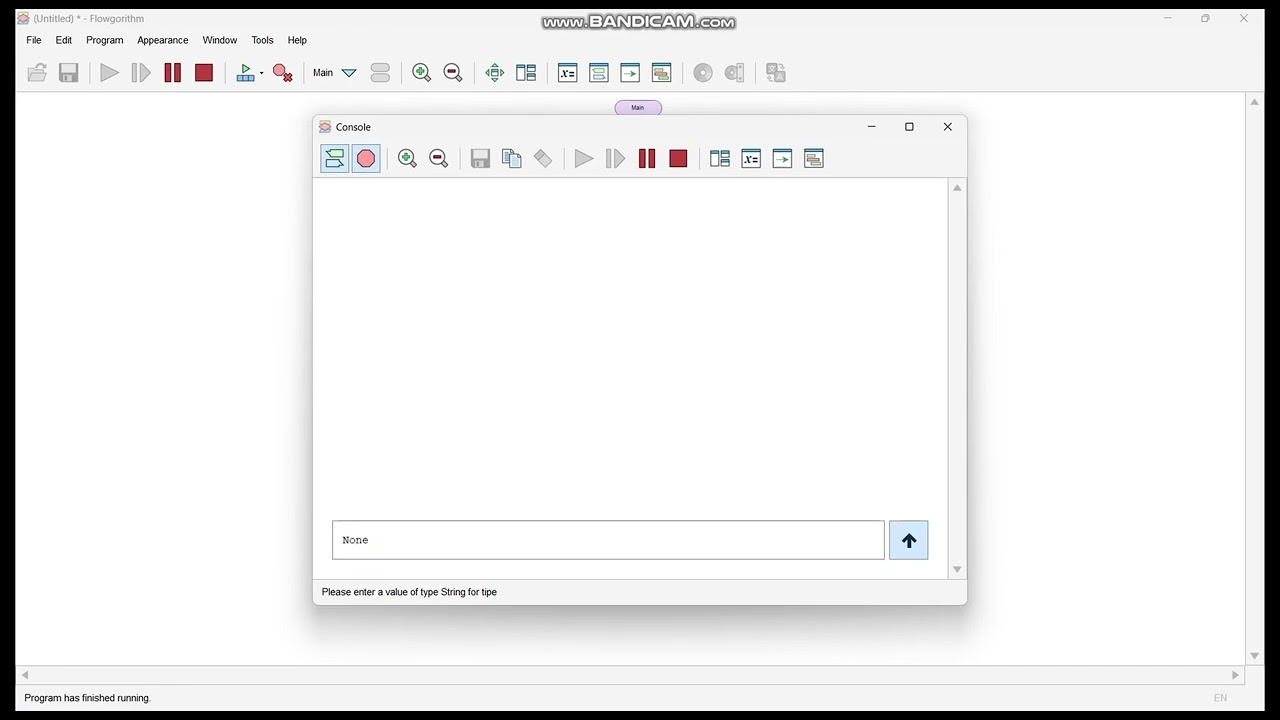Open the Help menu

pos(297,40)
